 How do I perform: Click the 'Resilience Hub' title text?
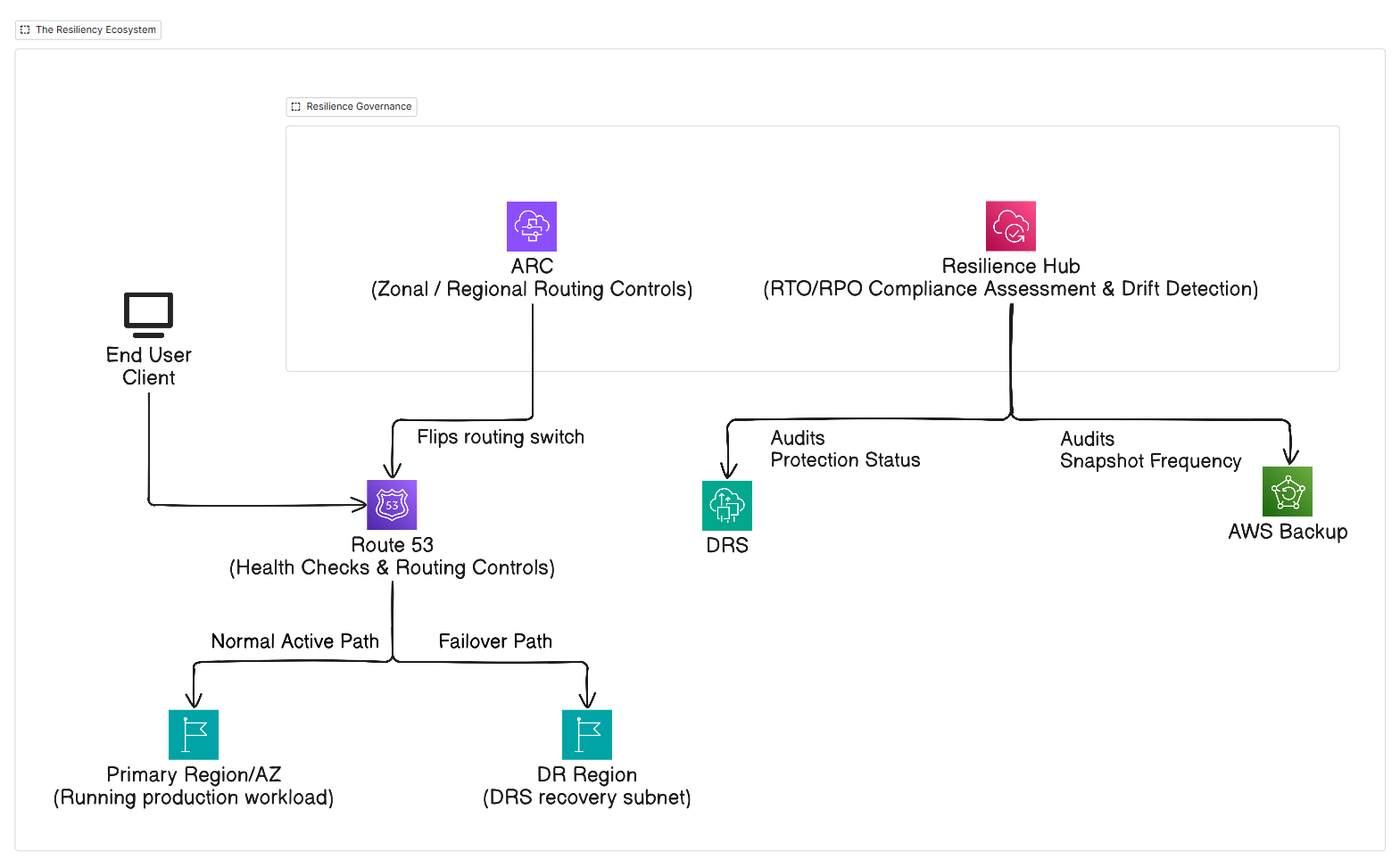(1011, 266)
